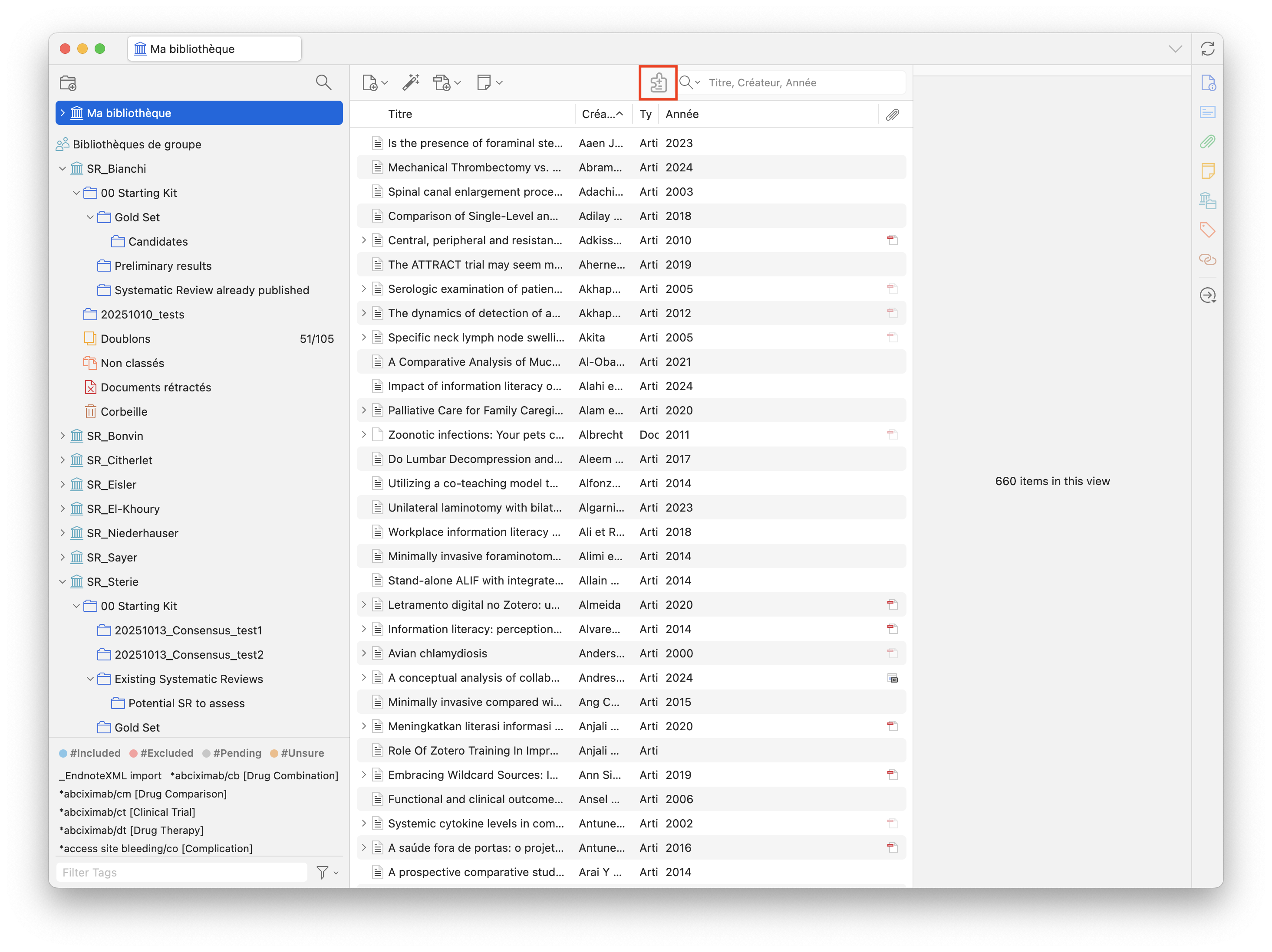Screen dimensions: 1272x952
Task: Open the New Collection dialog
Action: tap(68, 82)
